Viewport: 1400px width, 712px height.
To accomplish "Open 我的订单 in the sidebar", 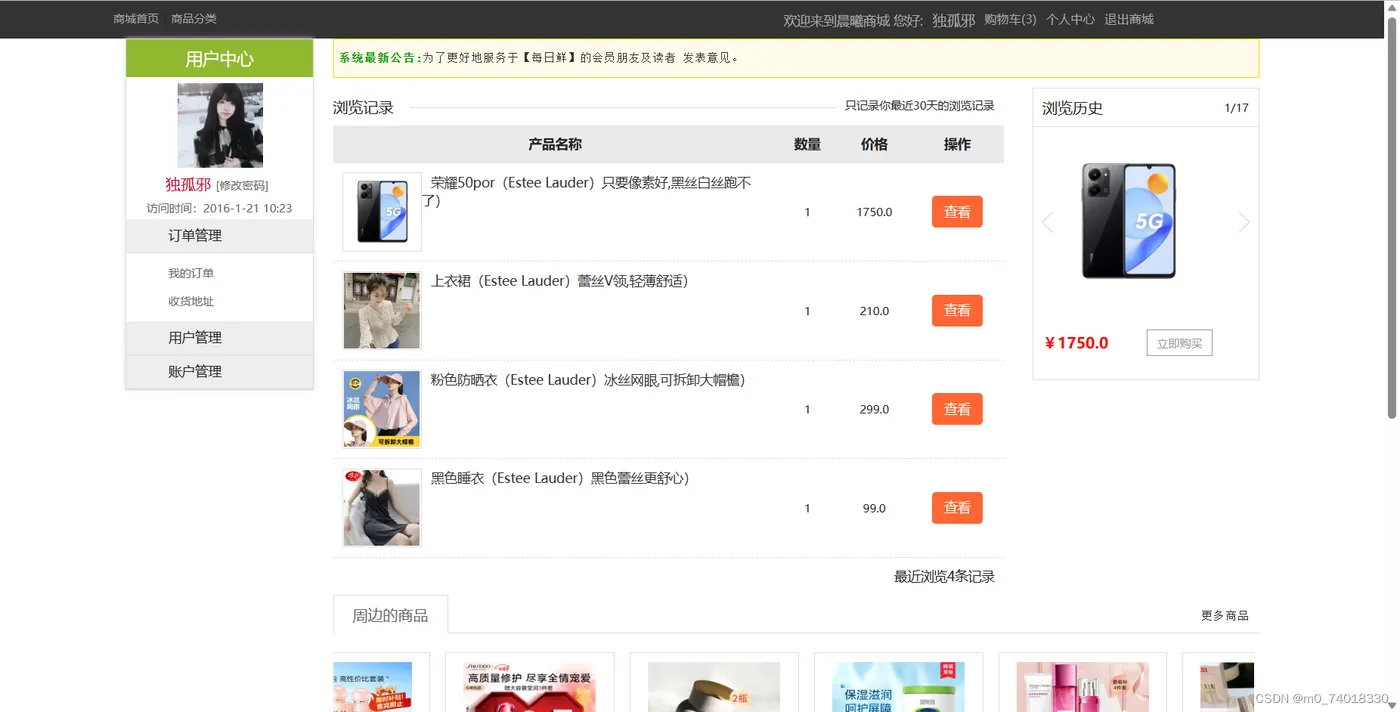I will pyautogui.click(x=191, y=273).
